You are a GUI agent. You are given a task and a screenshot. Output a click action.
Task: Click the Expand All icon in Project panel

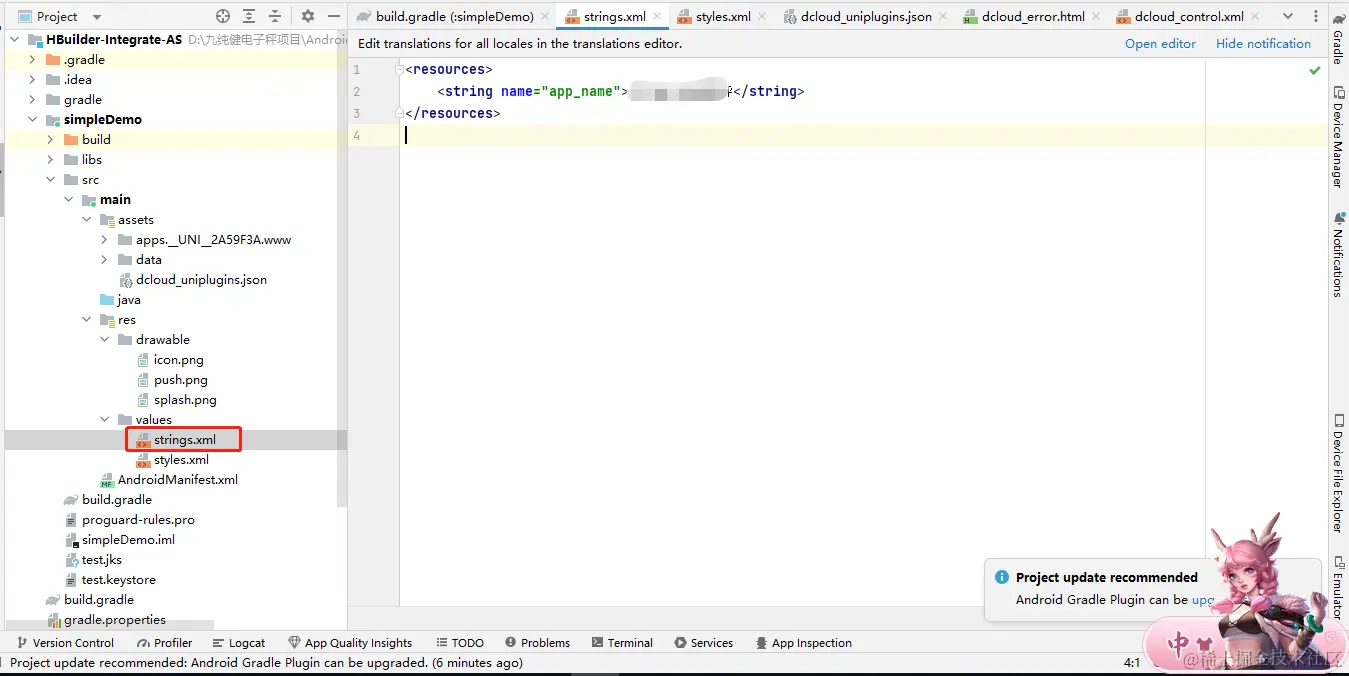click(249, 16)
